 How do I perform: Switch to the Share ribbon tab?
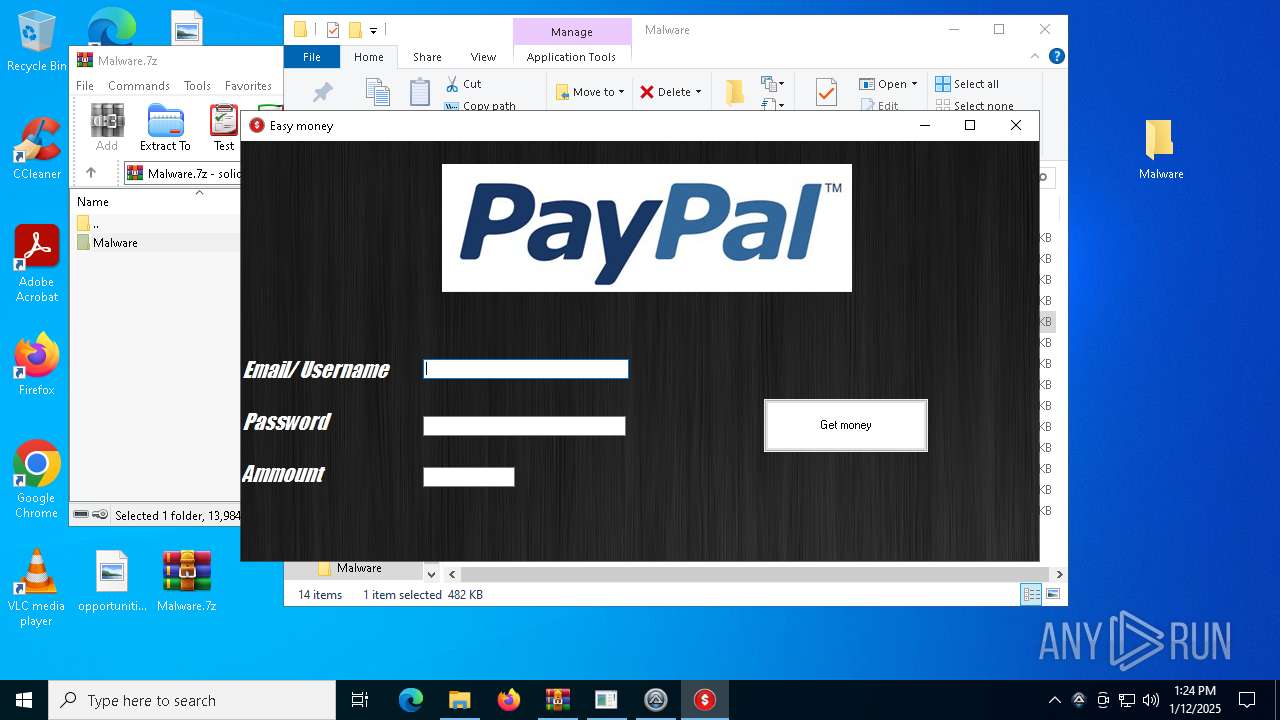coord(427,57)
